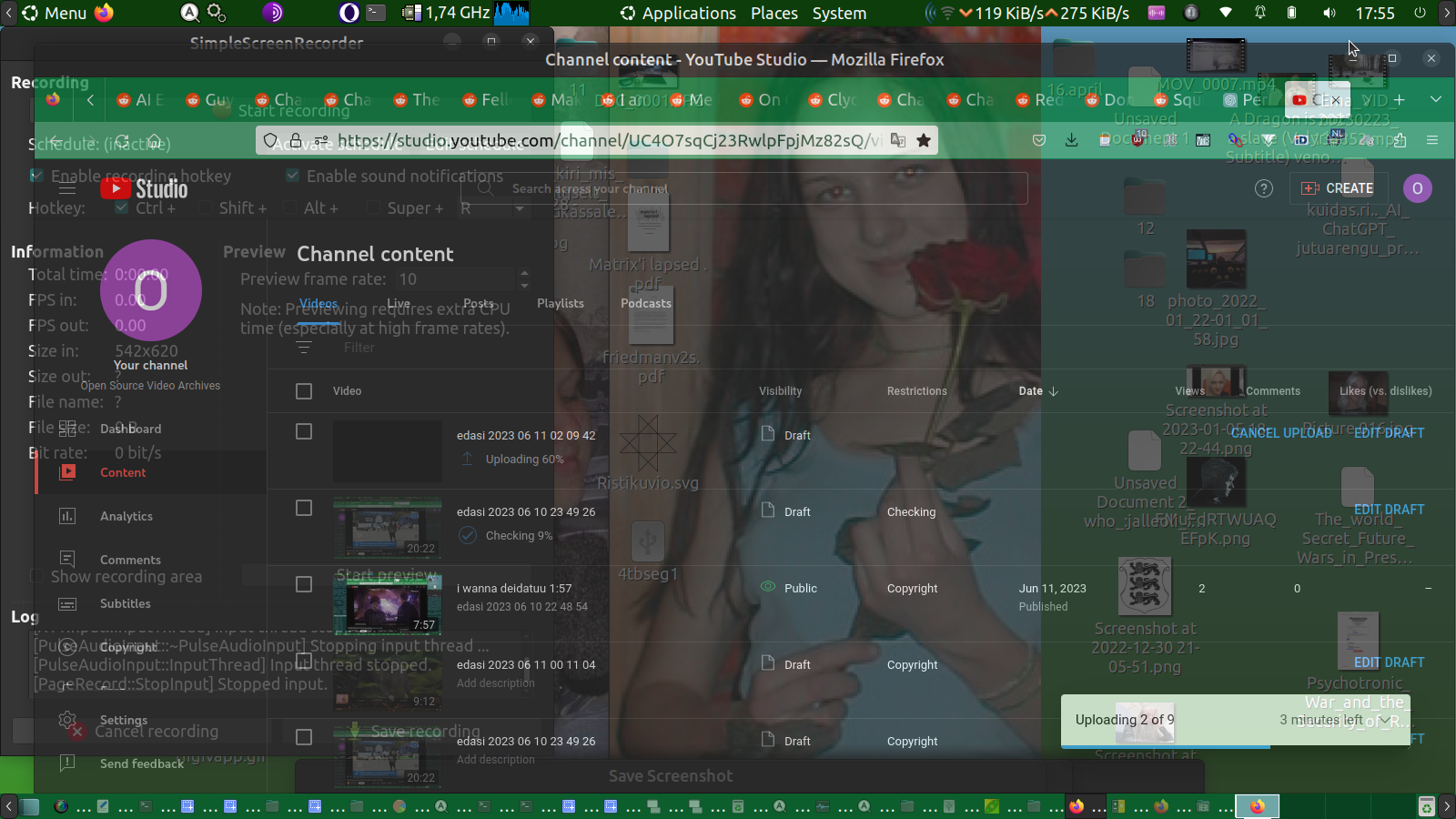Viewport: 1456px width, 819px height.
Task: Click the large purple channel avatar
Action: (x=151, y=290)
